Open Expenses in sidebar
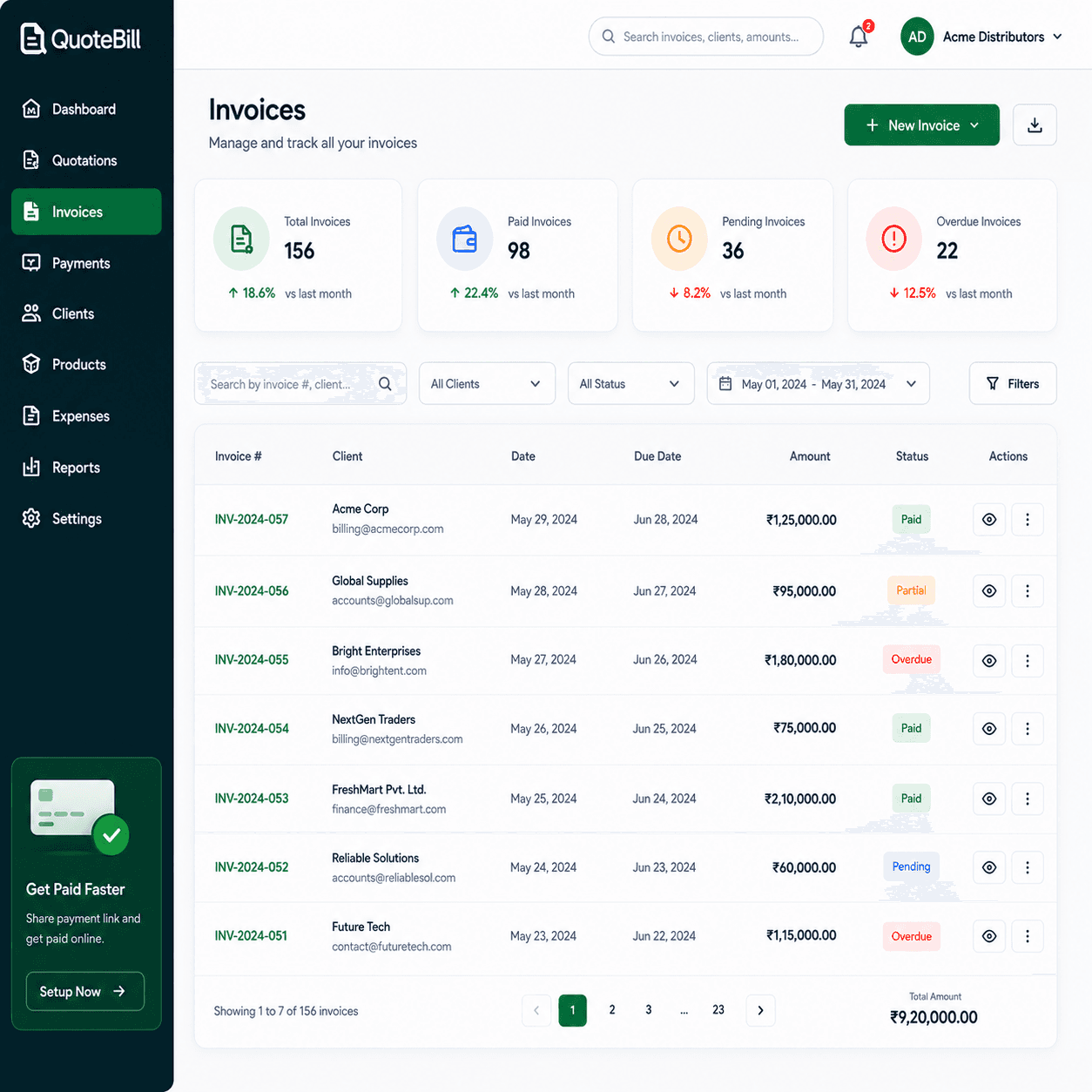Viewport: 1092px width, 1092px height. click(86, 416)
